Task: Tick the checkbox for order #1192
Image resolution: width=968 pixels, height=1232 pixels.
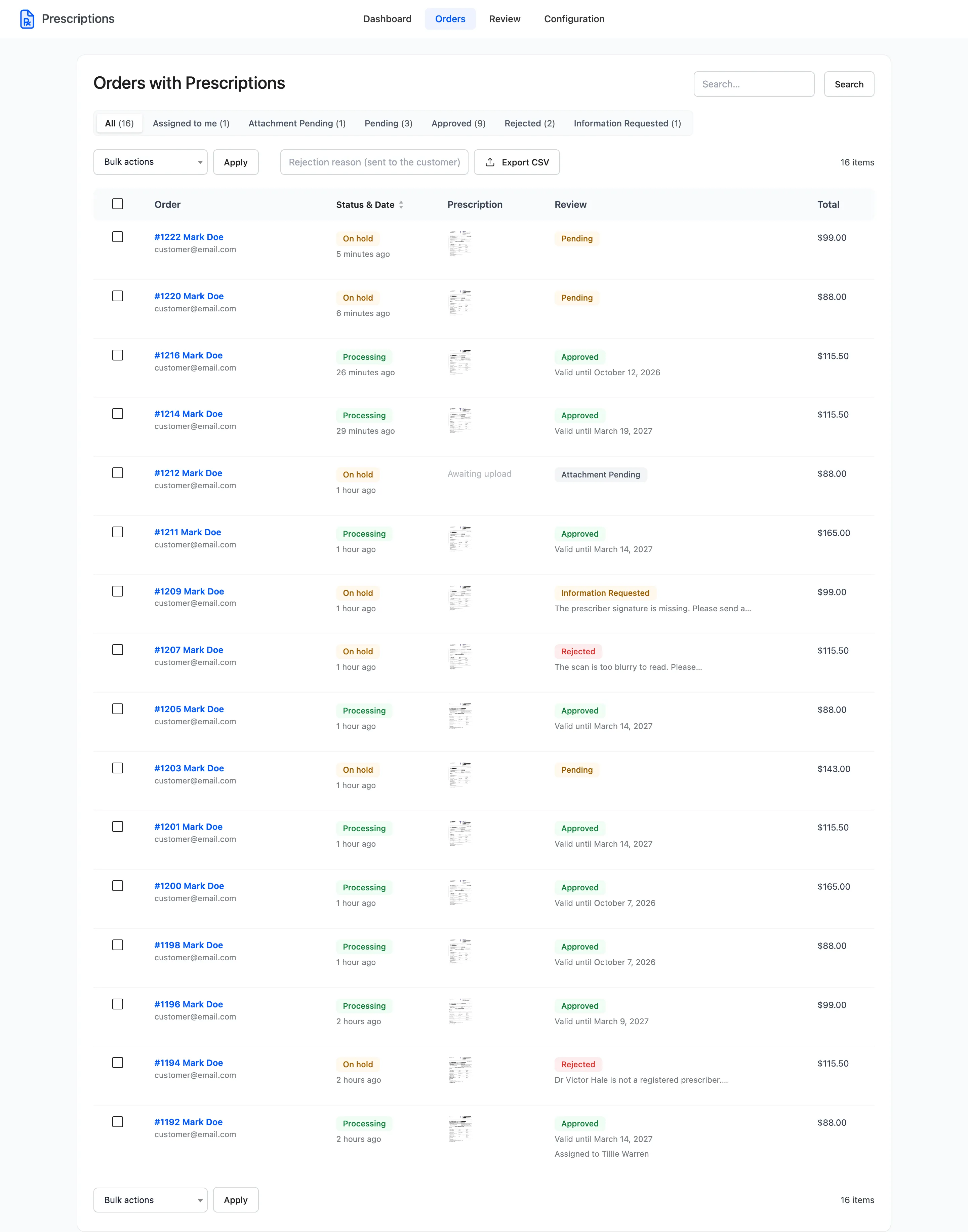Action: tap(117, 1121)
